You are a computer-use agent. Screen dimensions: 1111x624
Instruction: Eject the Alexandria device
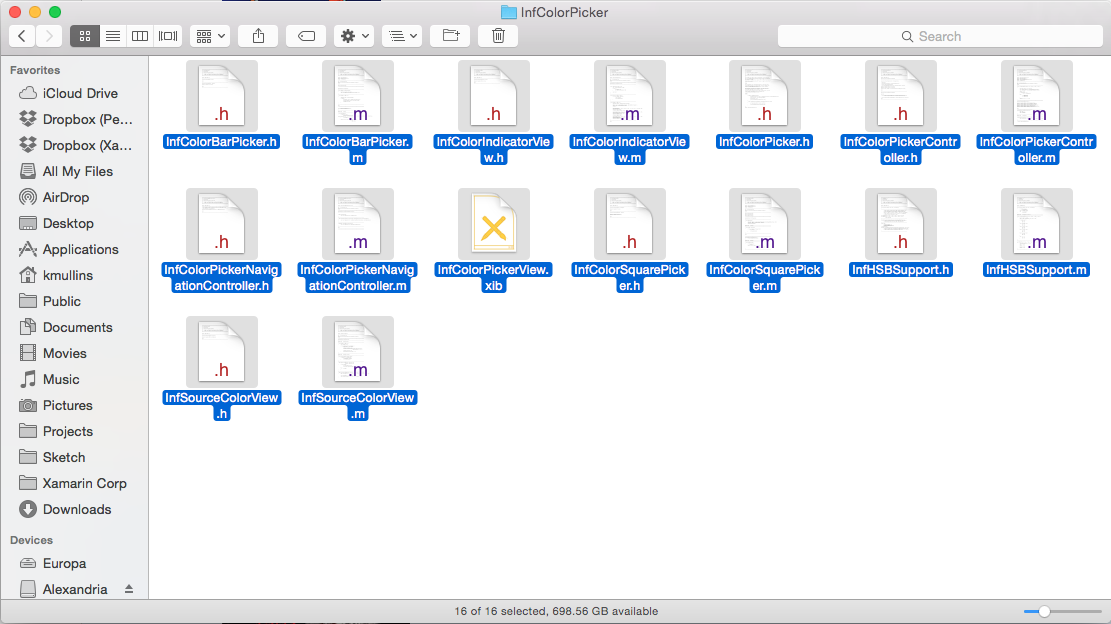(x=128, y=589)
